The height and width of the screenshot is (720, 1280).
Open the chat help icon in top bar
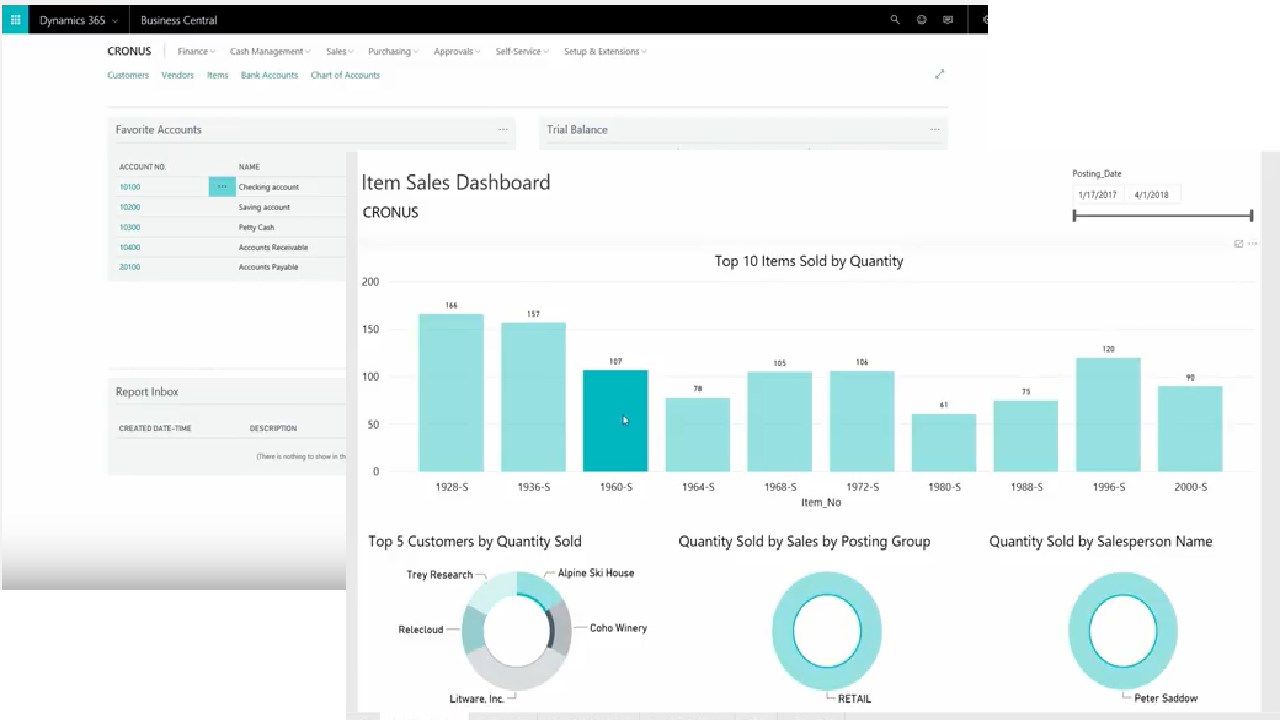(948, 20)
